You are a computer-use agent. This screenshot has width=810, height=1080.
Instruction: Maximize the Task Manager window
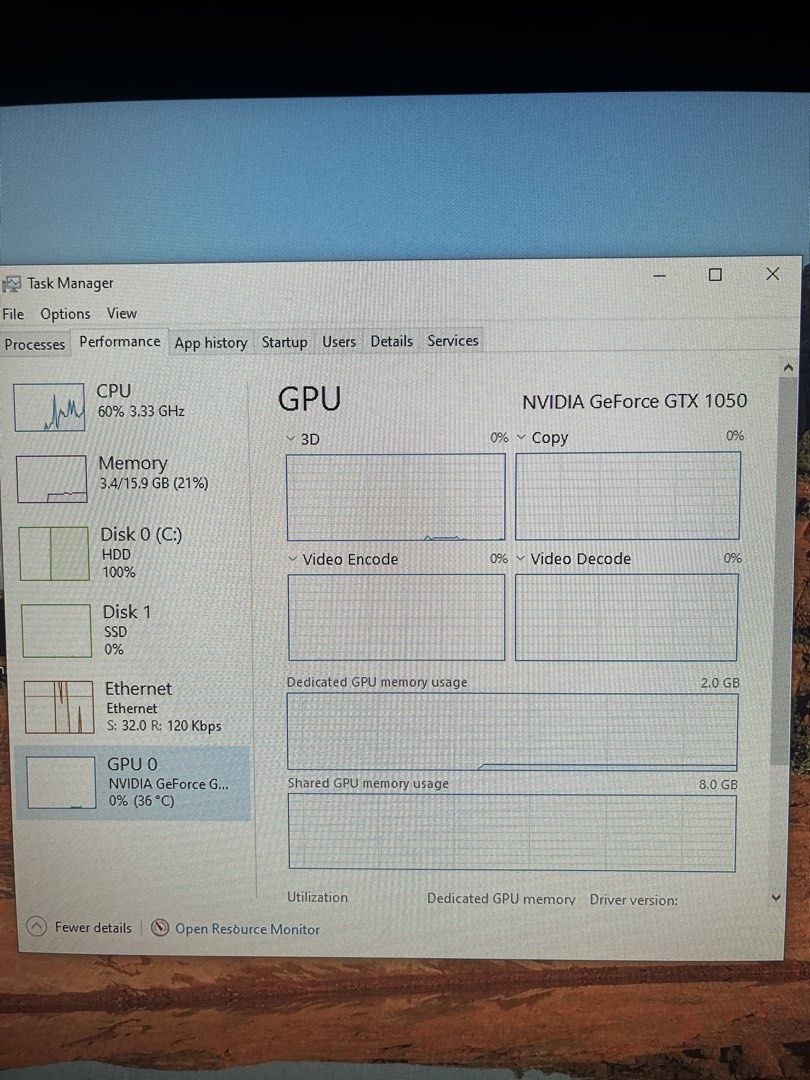(x=716, y=275)
